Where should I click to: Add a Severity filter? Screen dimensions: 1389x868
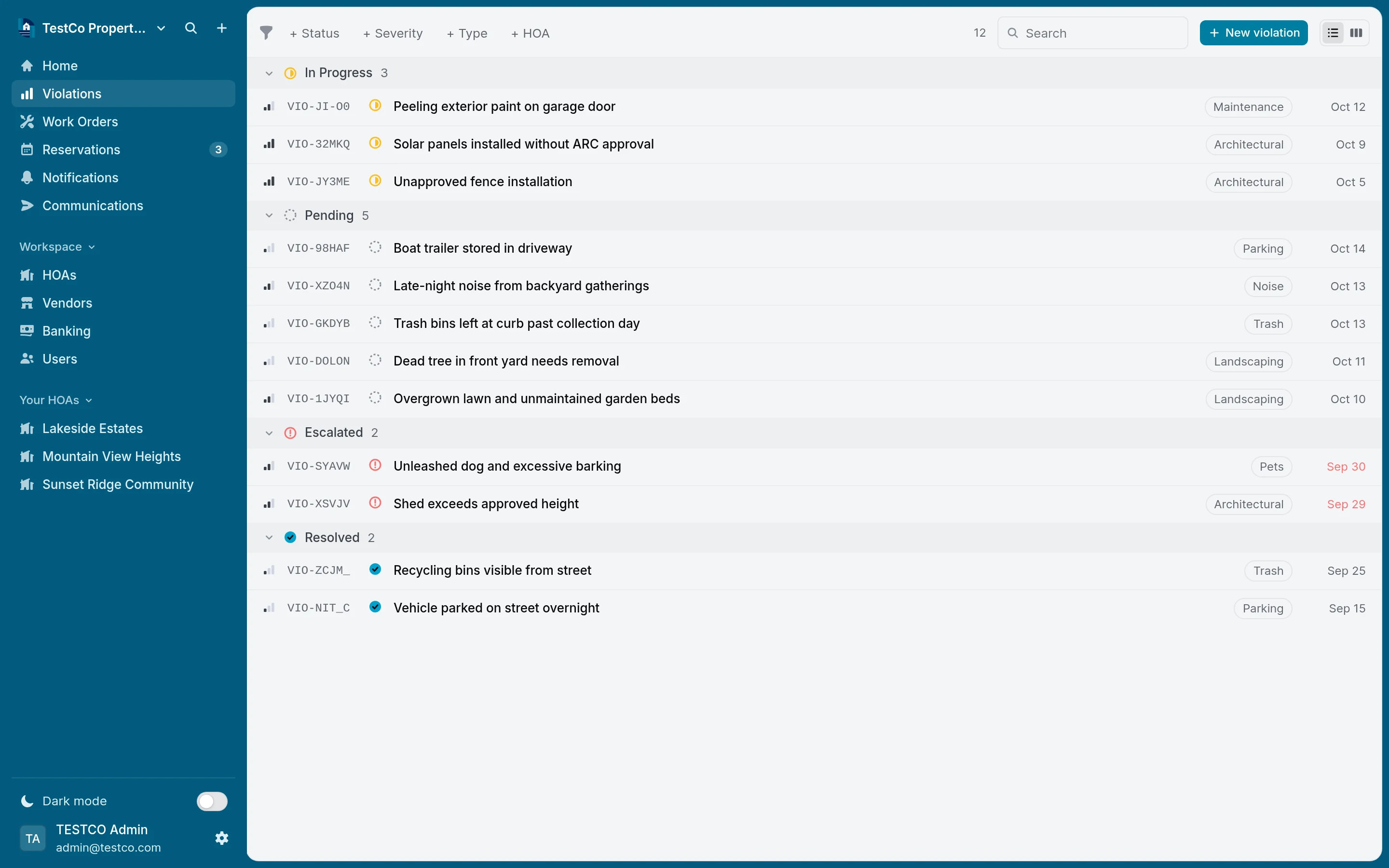393,33
